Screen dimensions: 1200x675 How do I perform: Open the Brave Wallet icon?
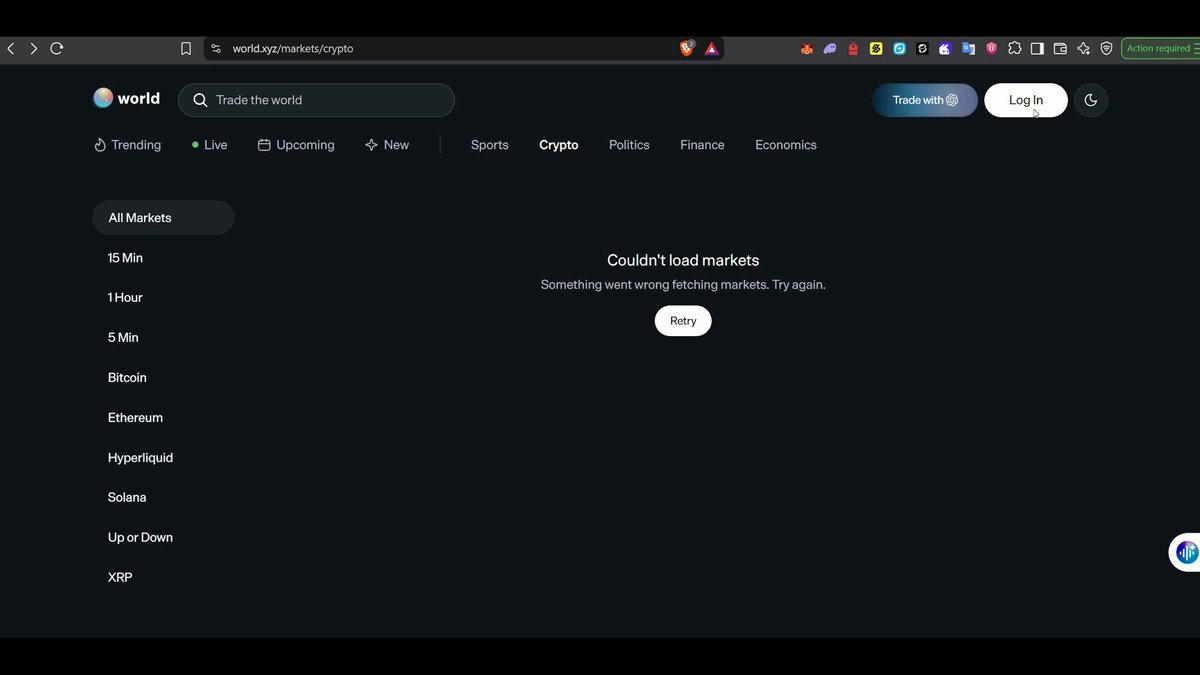(1060, 48)
